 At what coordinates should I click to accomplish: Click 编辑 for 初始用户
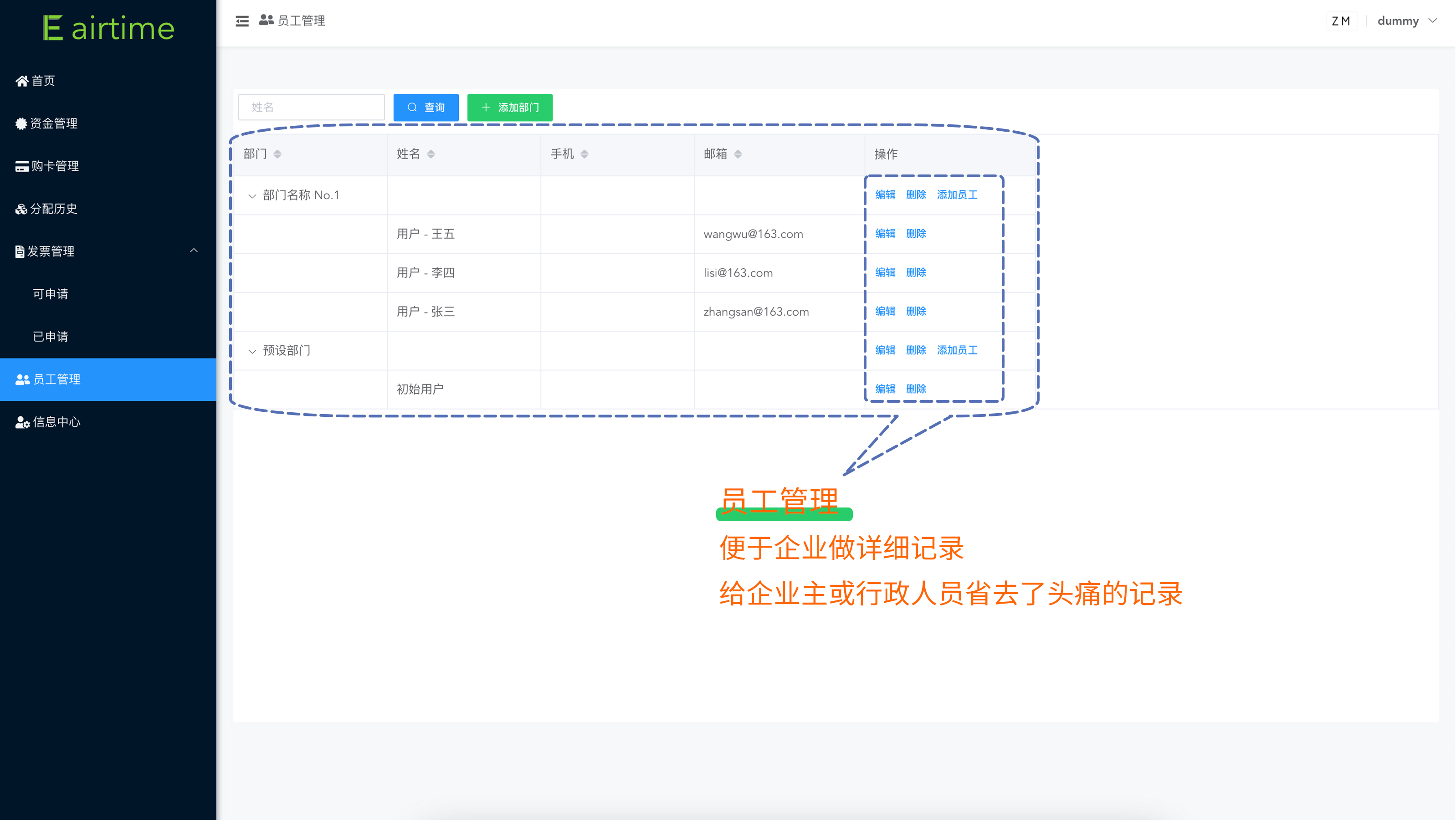[x=885, y=389]
